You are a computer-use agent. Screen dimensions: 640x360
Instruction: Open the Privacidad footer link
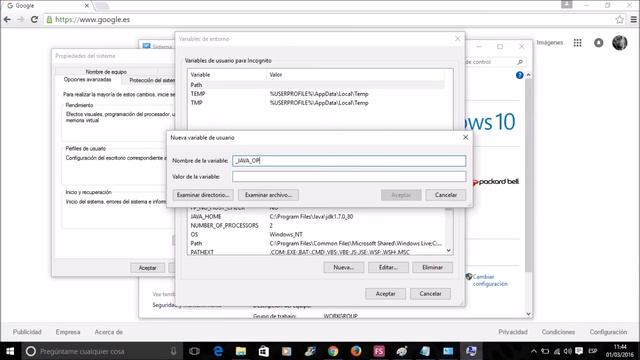pos(513,332)
